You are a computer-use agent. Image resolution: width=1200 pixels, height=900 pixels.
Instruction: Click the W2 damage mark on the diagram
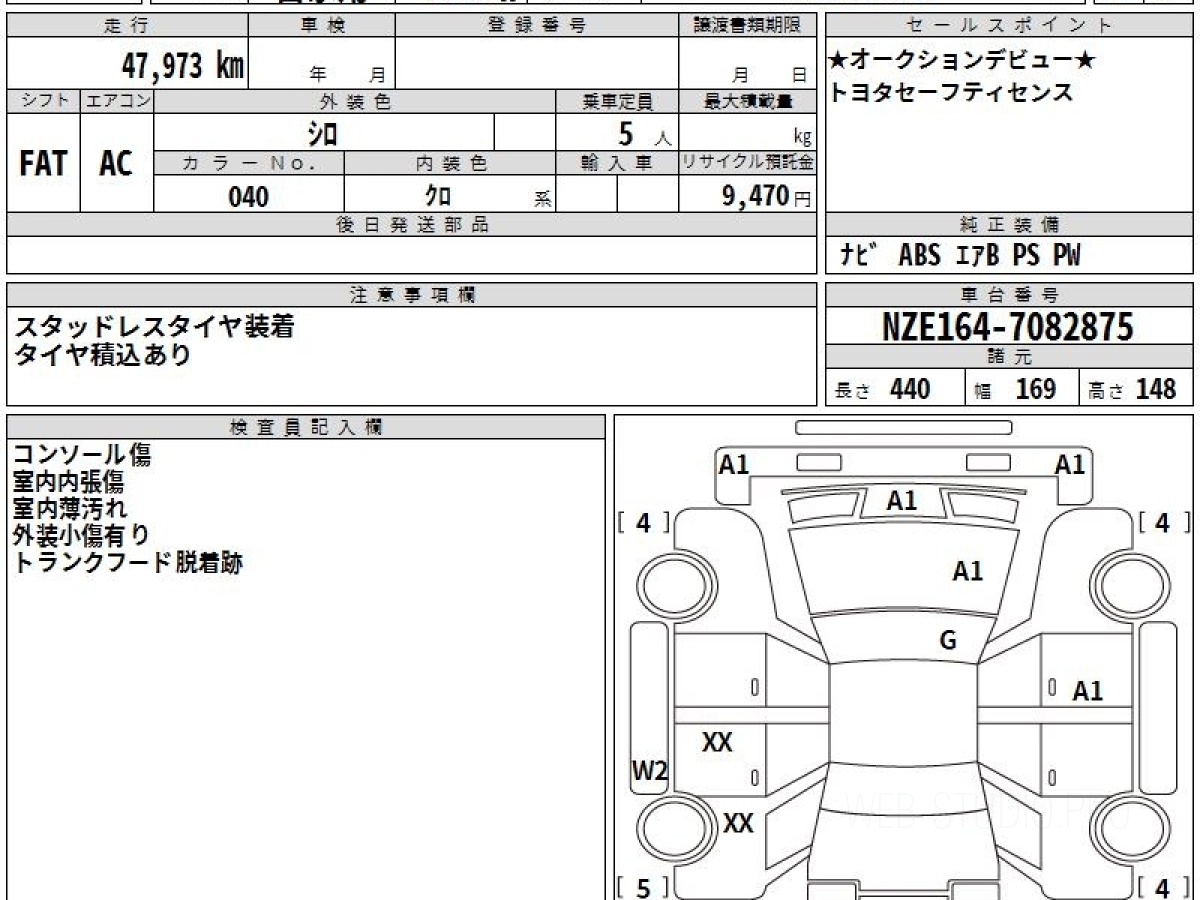point(649,770)
